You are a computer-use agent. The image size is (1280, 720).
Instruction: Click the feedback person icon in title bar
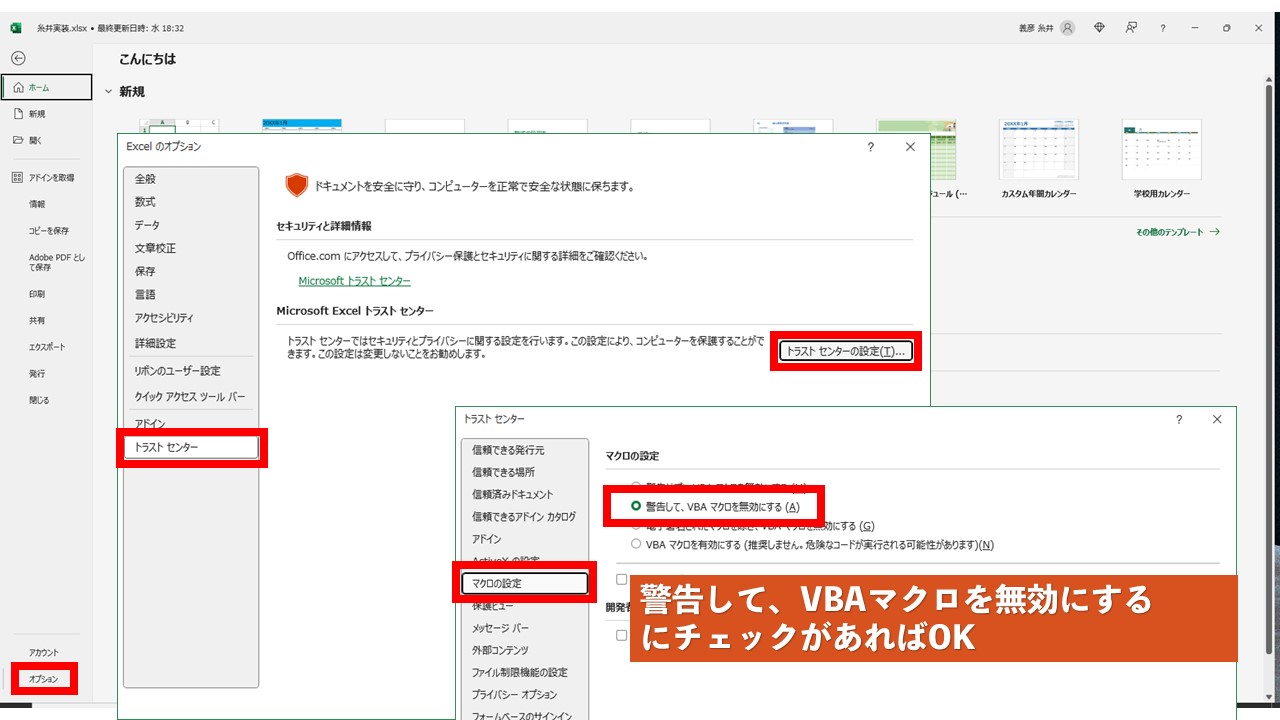click(x=1131, y=28)
